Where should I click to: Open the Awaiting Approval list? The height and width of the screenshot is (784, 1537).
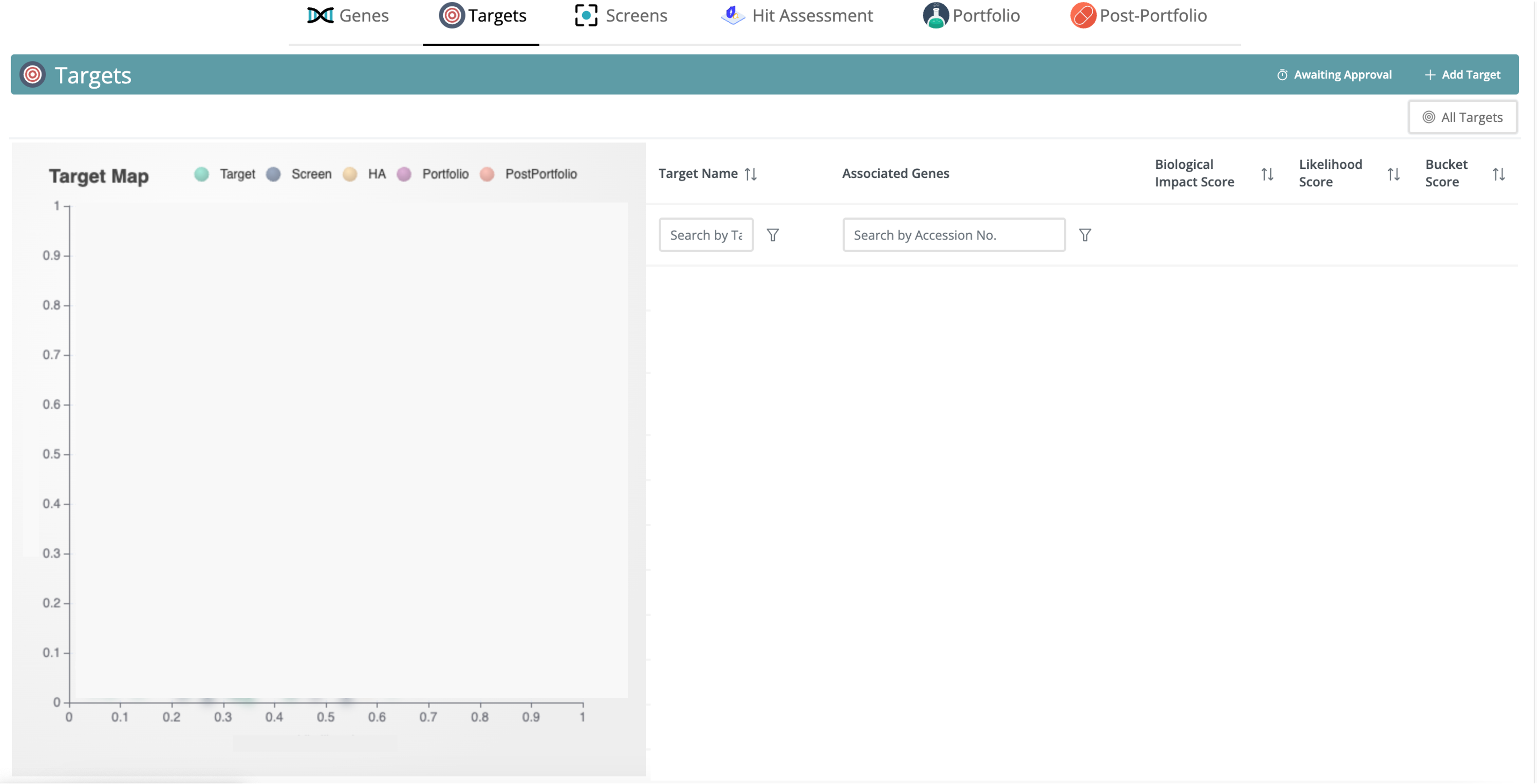(1334, 75)
